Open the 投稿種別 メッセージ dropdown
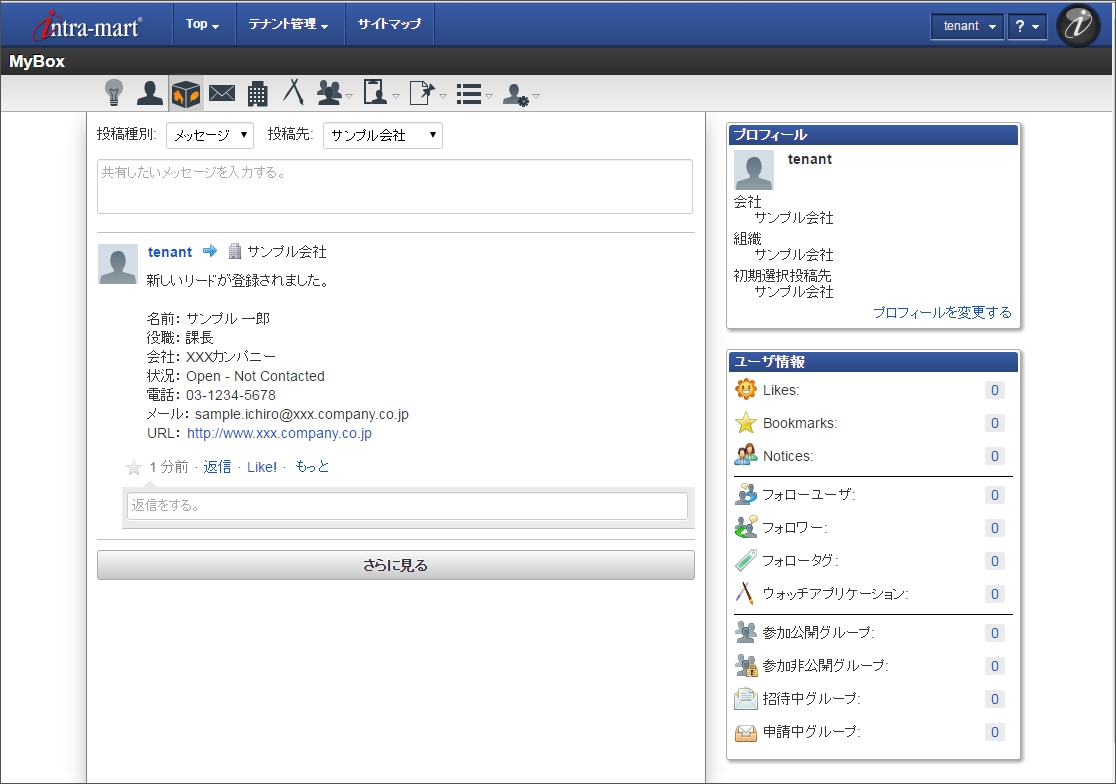The height and width of the screenshot is (784, 1116). tap(210, 135)
